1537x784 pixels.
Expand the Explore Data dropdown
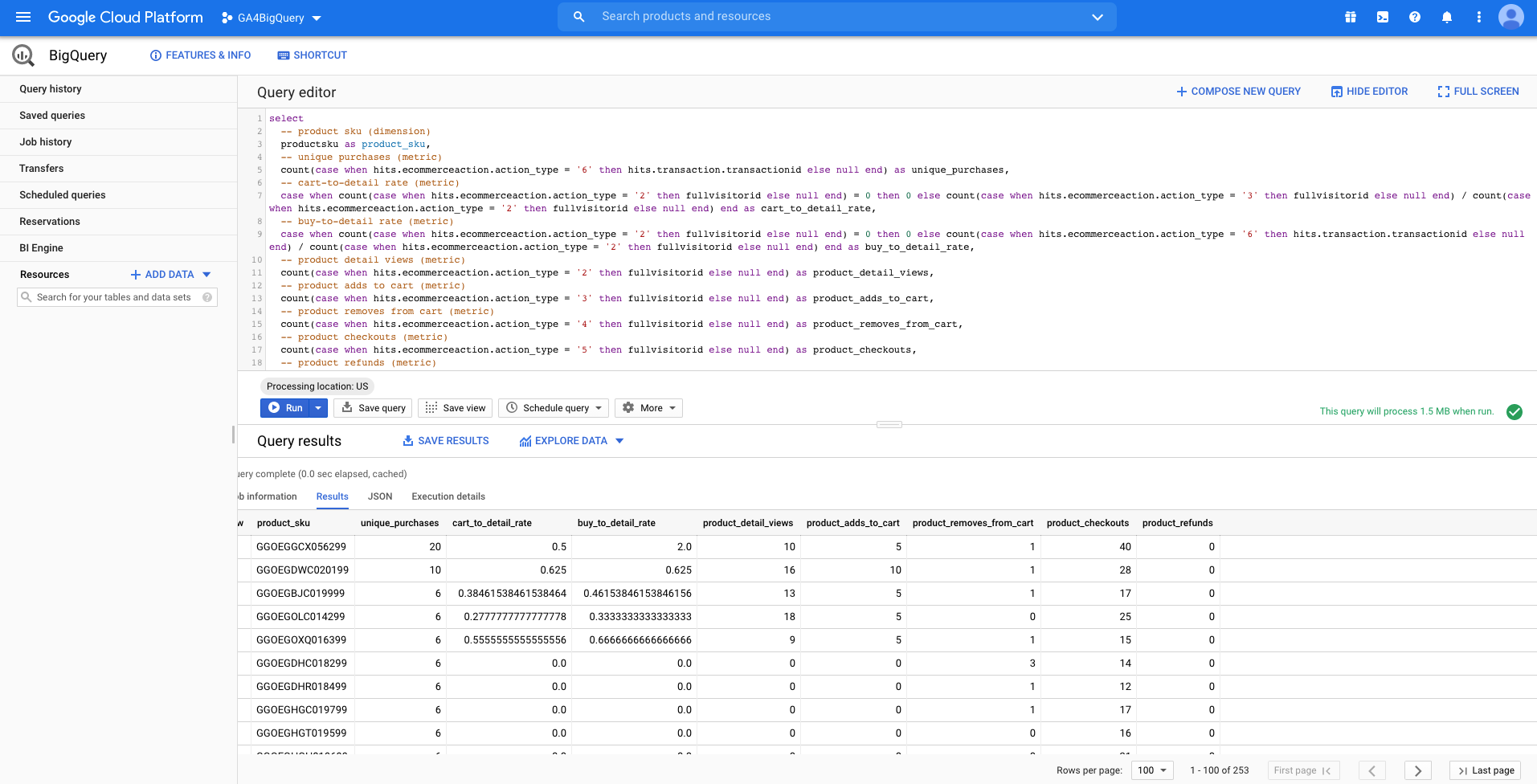click(x=619, y=441)
